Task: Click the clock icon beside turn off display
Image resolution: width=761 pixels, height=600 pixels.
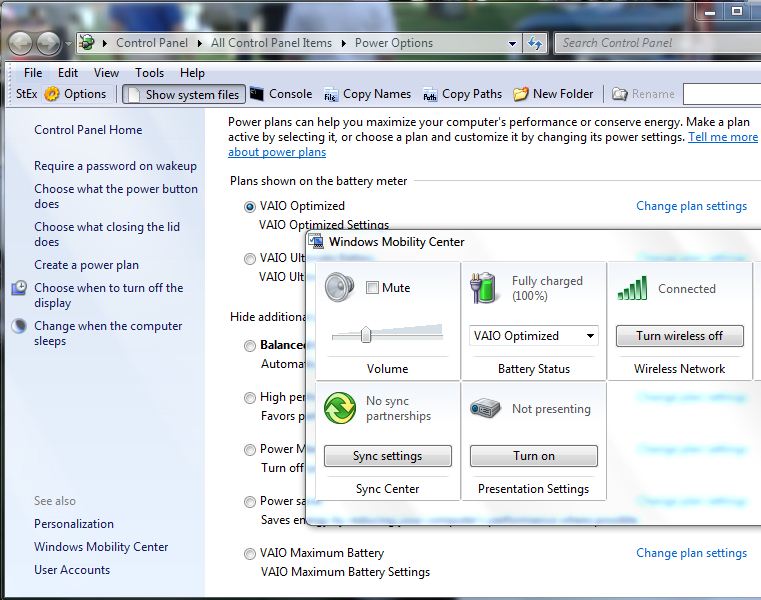Action: coord(19,288)
